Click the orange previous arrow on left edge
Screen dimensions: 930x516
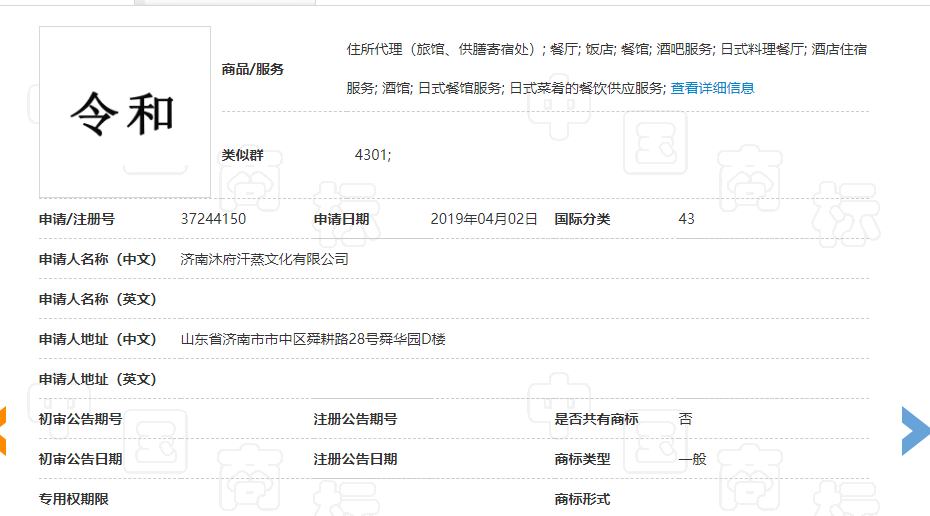point(4,430)
